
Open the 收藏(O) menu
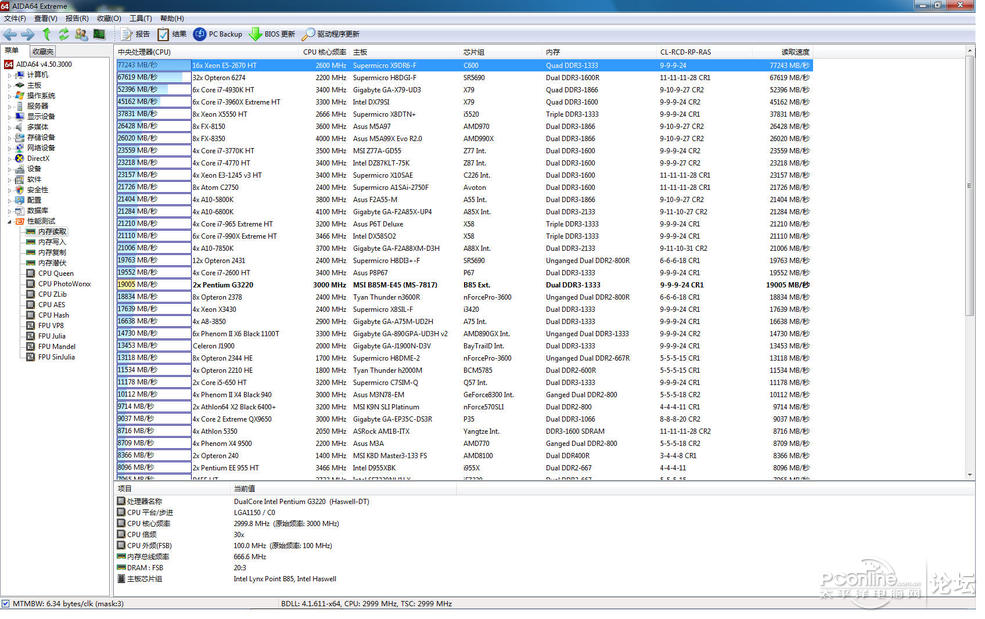109,18
